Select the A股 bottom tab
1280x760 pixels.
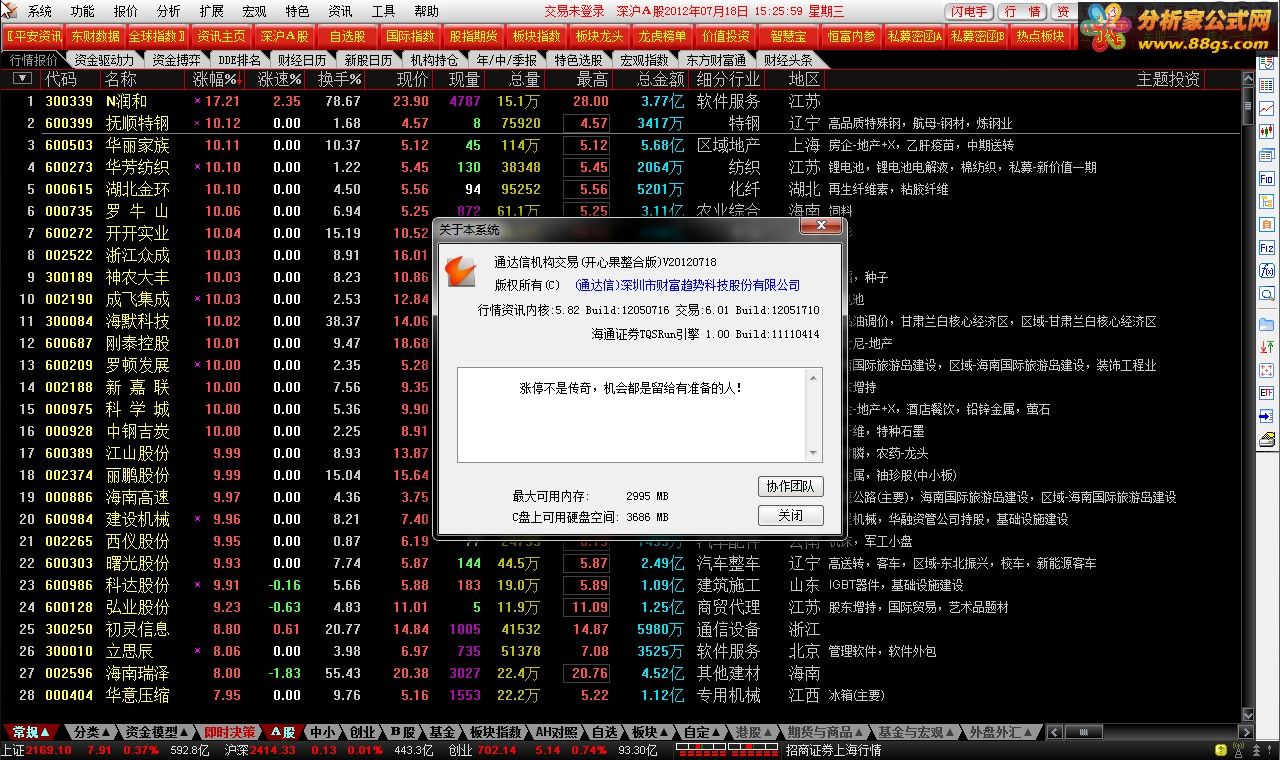283,732
